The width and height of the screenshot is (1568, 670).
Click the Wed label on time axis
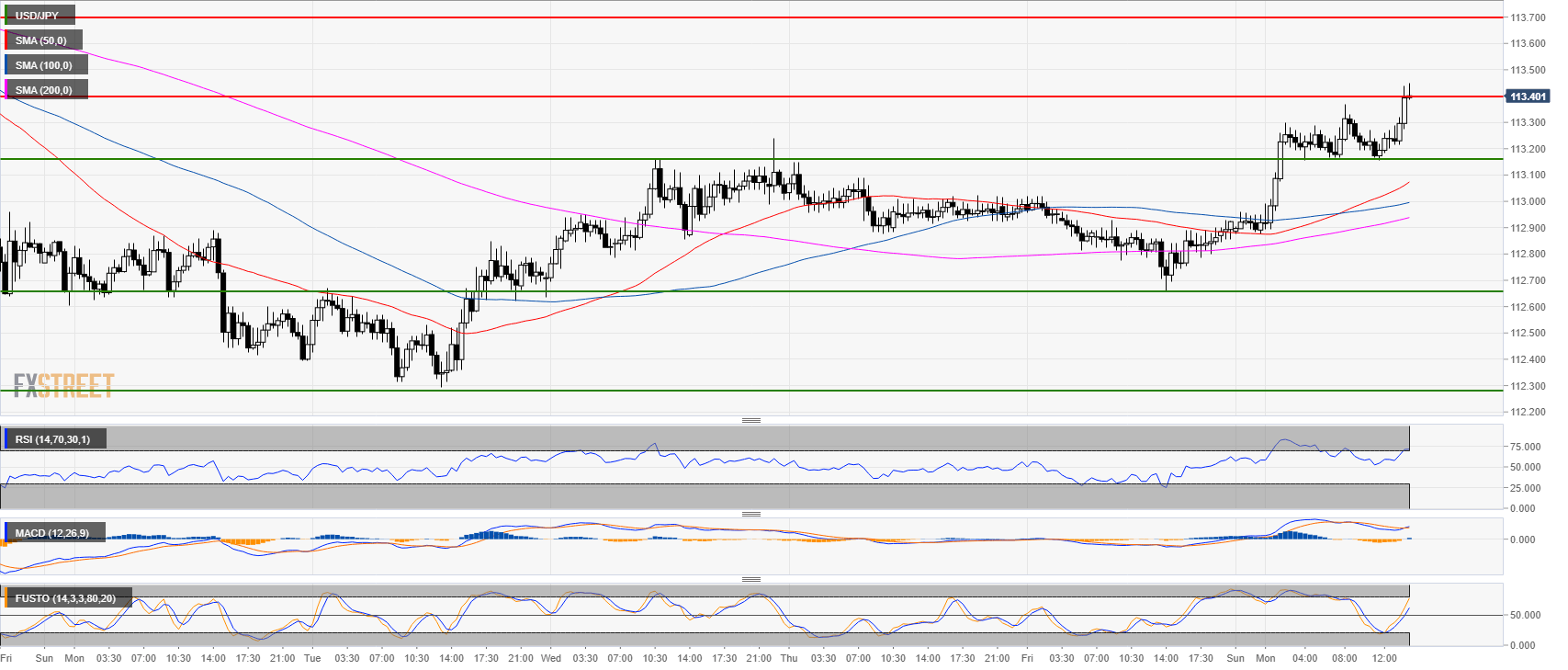[x=550, y=658]
